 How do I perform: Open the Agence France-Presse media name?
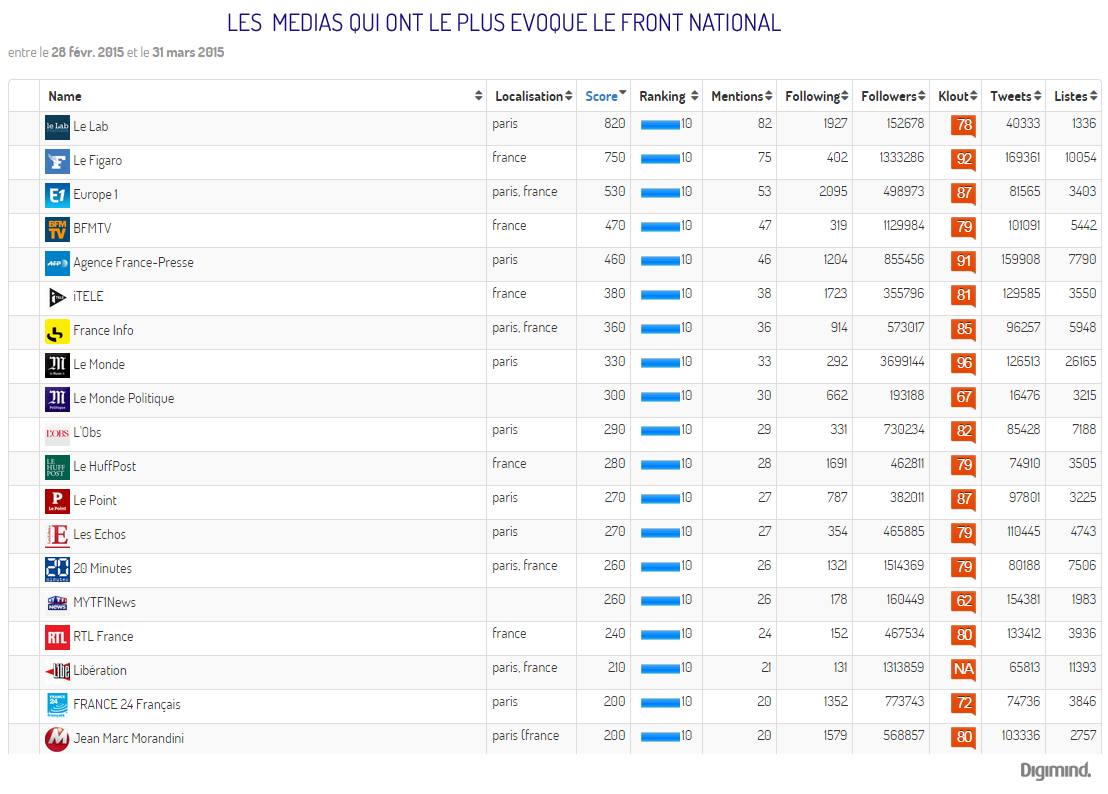click(x=134, y=263)
